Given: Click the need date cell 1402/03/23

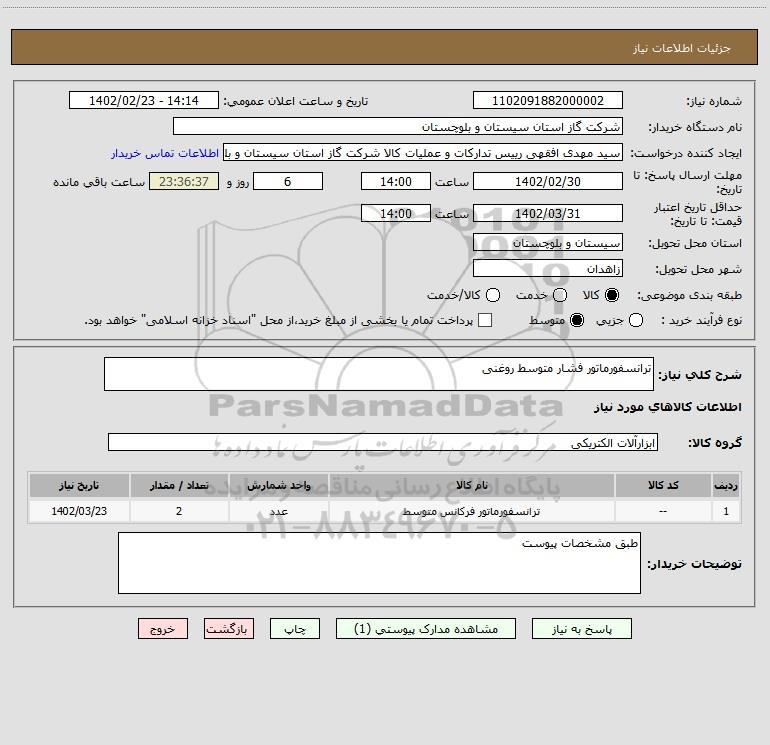Looking at the screenshot, I should [x=79, y=511].
